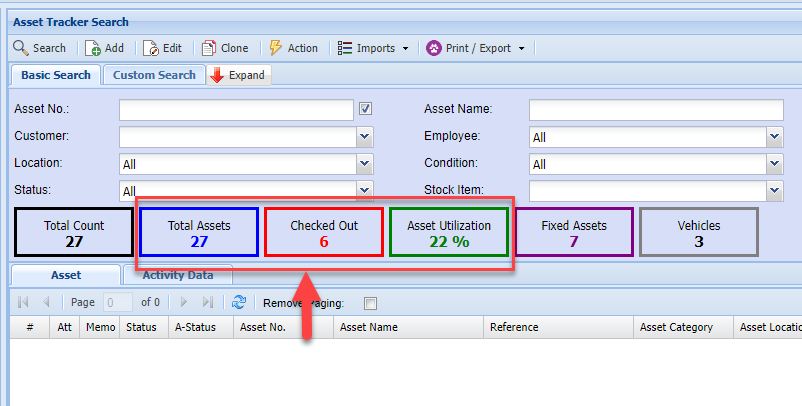The width and height of the screenshot is (802, 406).
Task: Click the Edit asset icon
Action: coord(151,48)
